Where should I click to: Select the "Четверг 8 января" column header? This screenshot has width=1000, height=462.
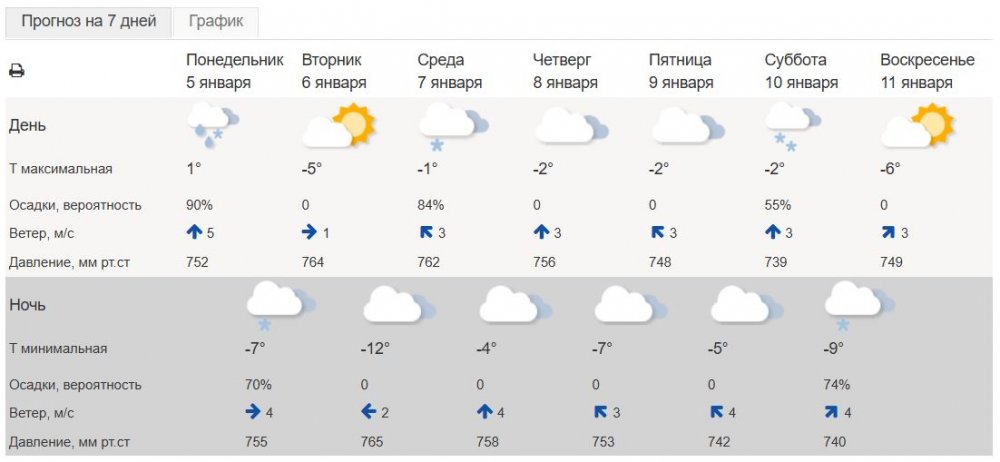570,71
